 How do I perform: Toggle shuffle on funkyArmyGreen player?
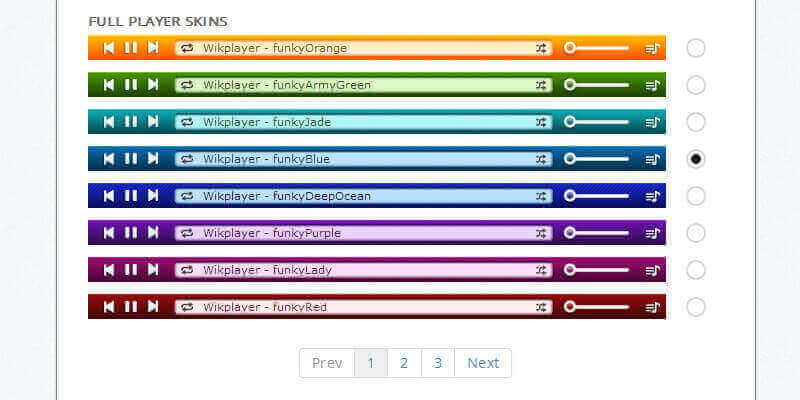click(541, 85)
